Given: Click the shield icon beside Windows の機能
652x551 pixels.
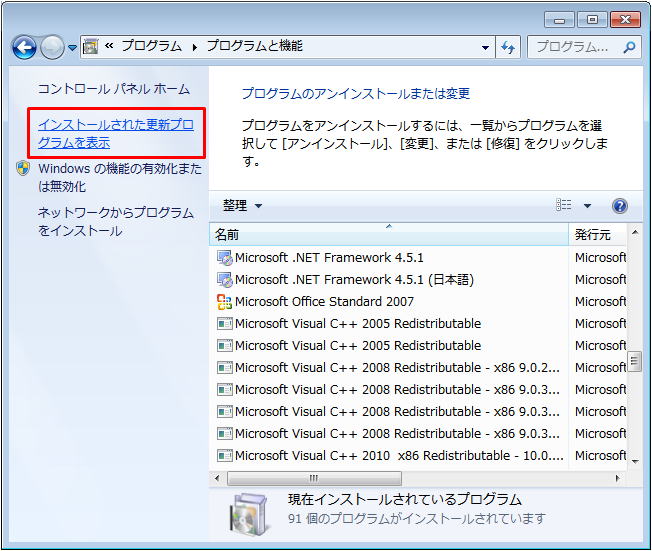Looking at the screenshot, I should pyautogui.click(x=23, y=168).
